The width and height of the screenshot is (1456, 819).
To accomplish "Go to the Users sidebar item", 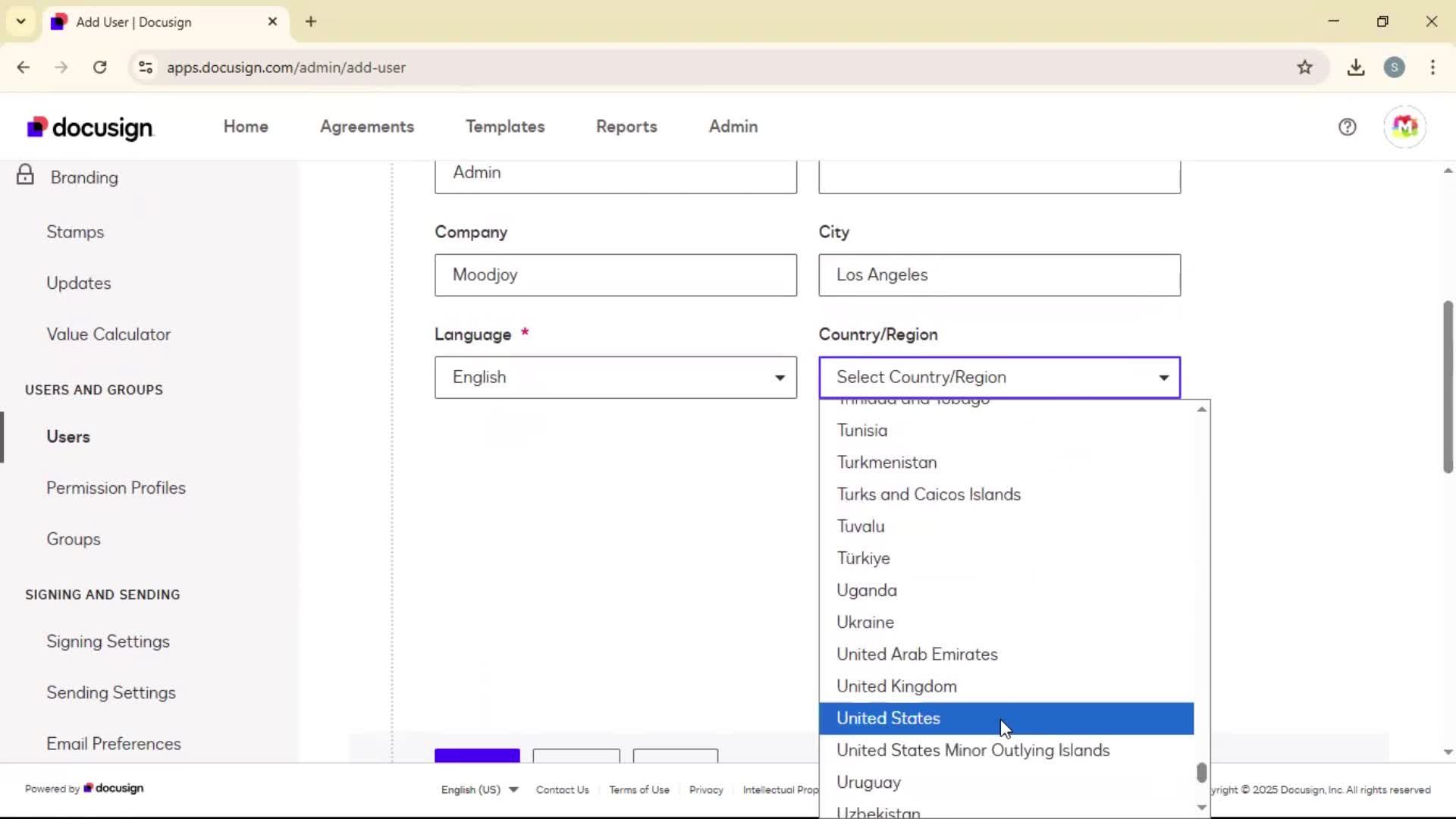I will pos(68,437).
